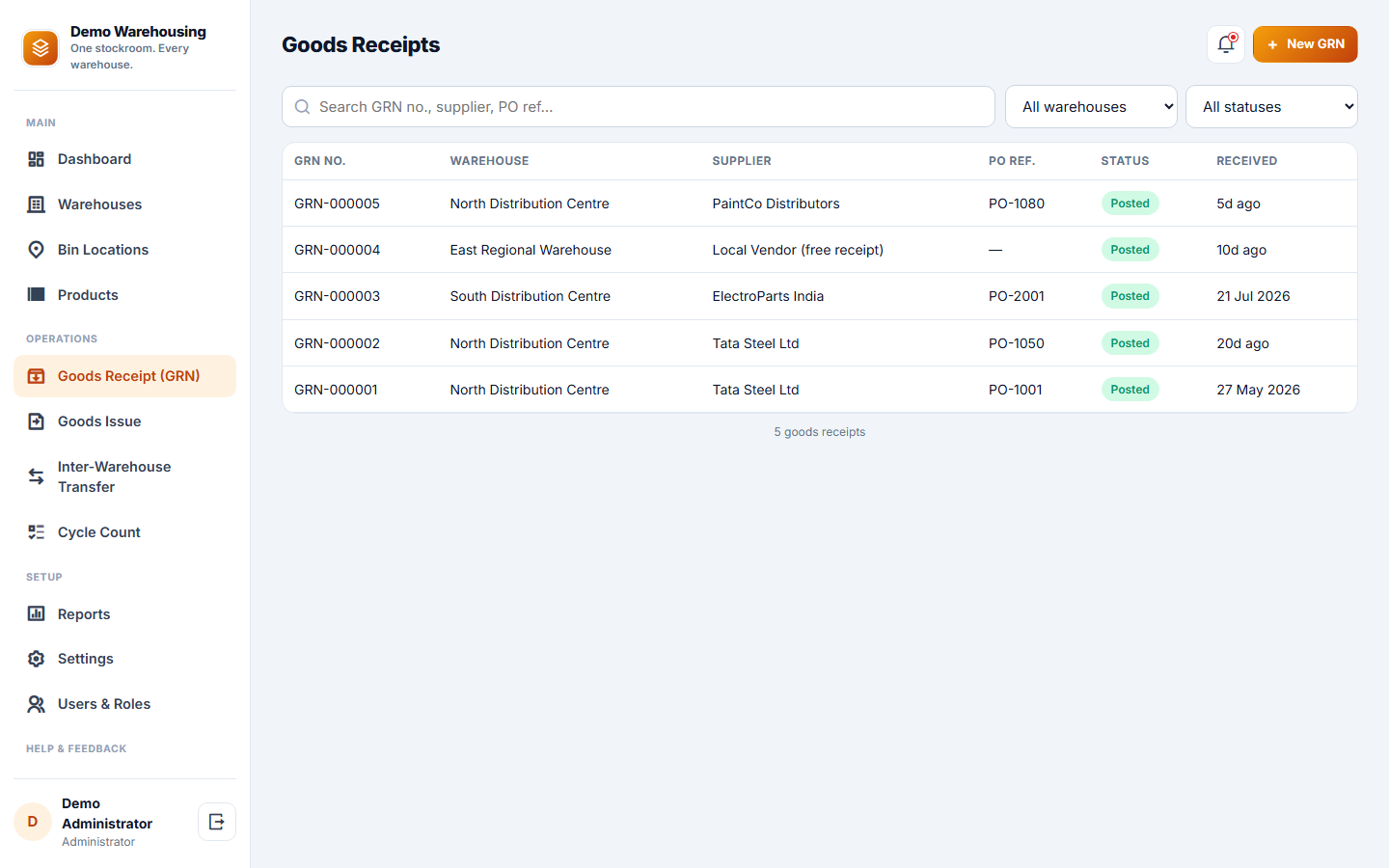This screenshot has width=1389, height=868.
Task: Click the search magnifier icon
Action: pyautogui.click(x=302, y=107)
